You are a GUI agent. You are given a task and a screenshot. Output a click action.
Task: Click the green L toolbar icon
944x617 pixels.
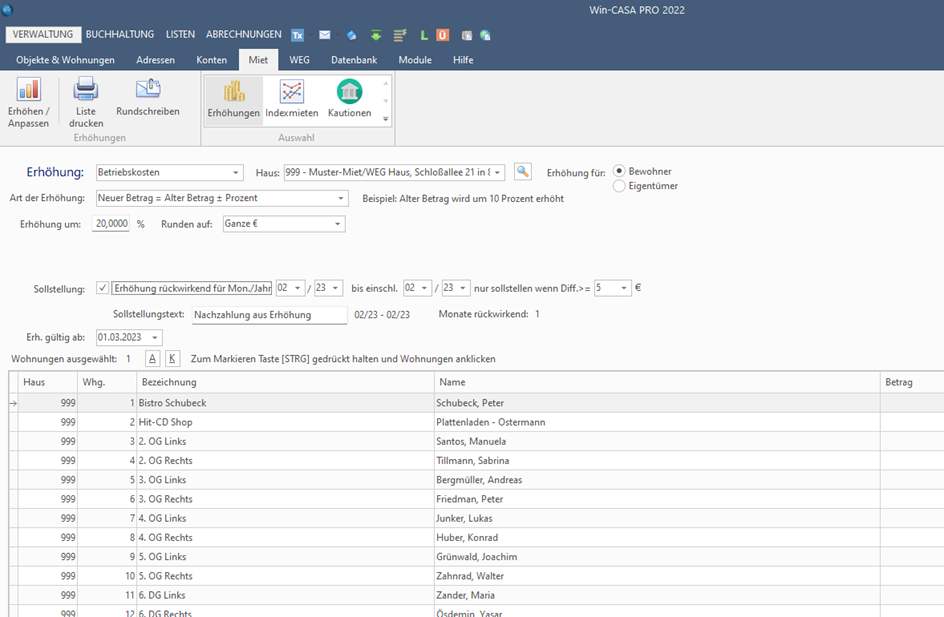[424, 35]
